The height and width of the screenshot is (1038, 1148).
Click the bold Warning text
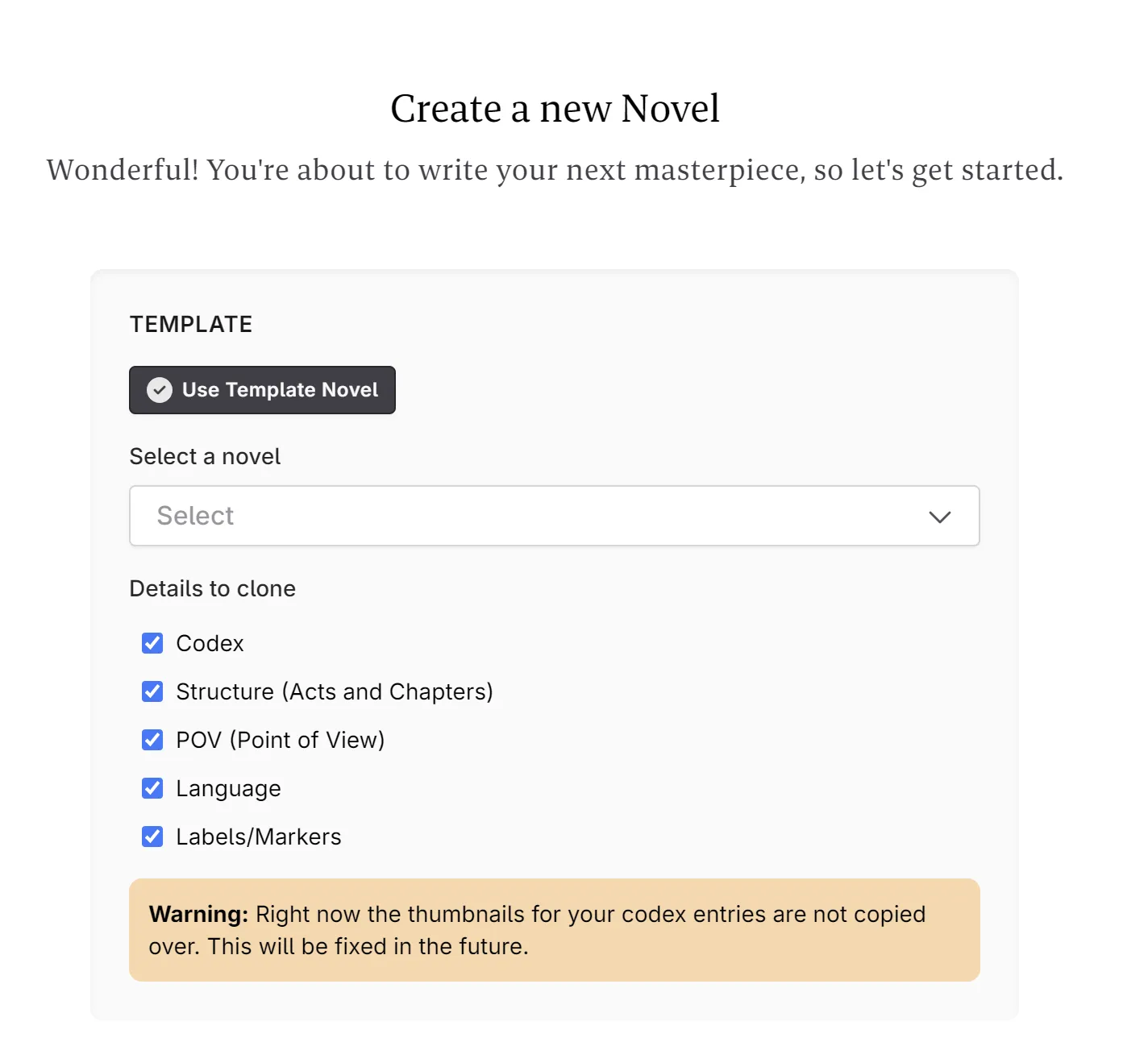pos(198,914)
